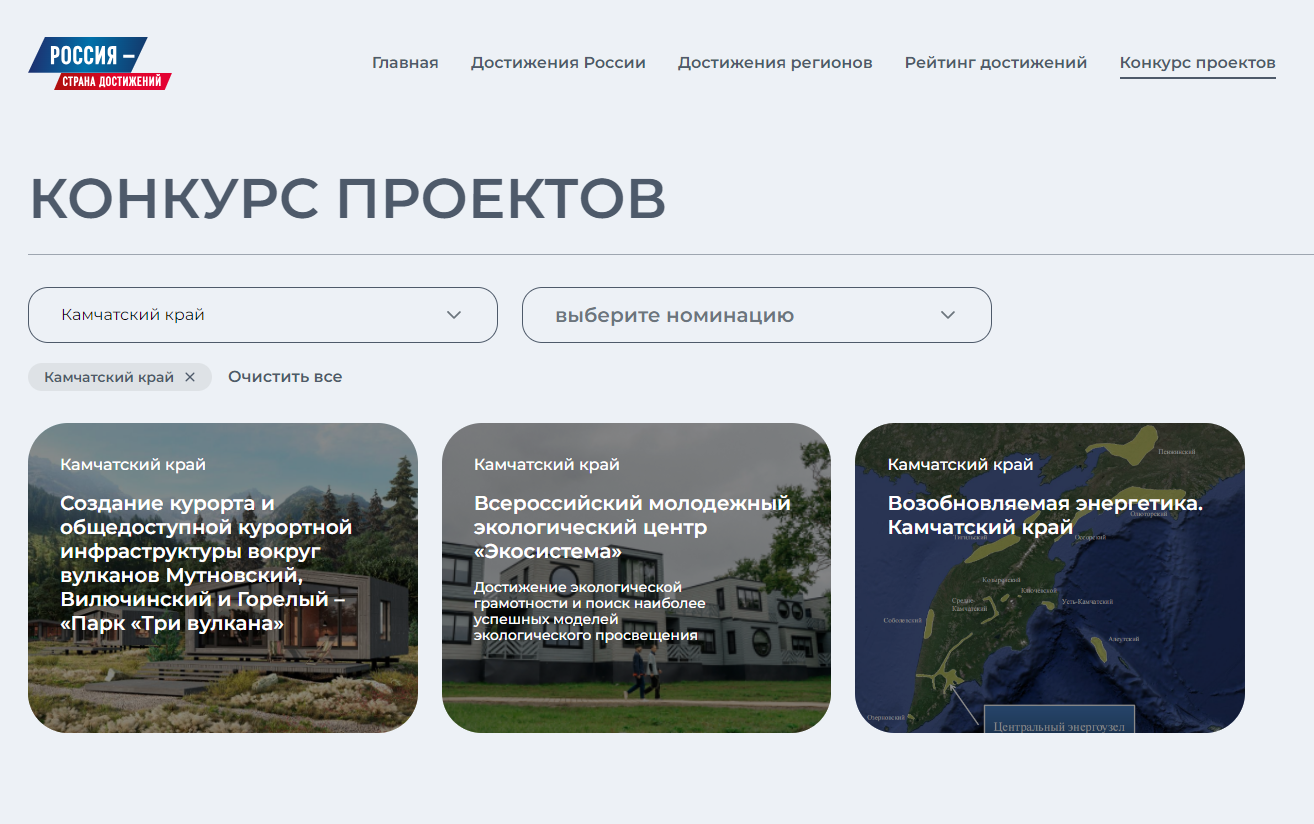Click the chevron in the region dropdown
Screen dimensions: 1314x824
tap(454, 315)
